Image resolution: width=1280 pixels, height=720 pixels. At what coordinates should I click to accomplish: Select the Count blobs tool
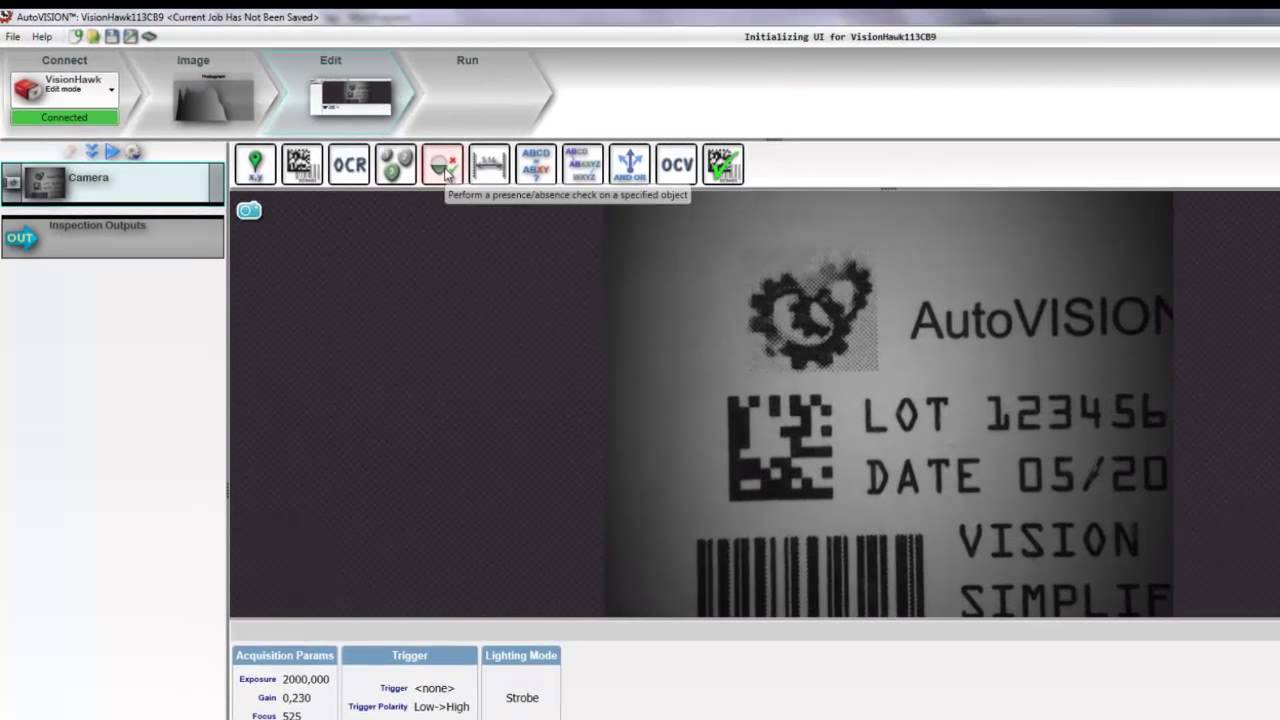(395, 164)
